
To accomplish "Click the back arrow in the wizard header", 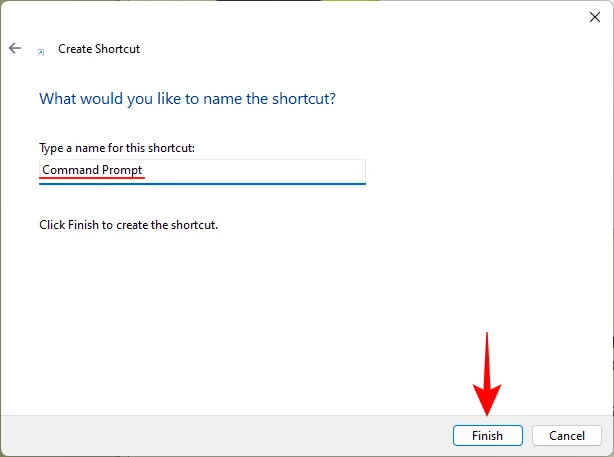I will [15, 48].
